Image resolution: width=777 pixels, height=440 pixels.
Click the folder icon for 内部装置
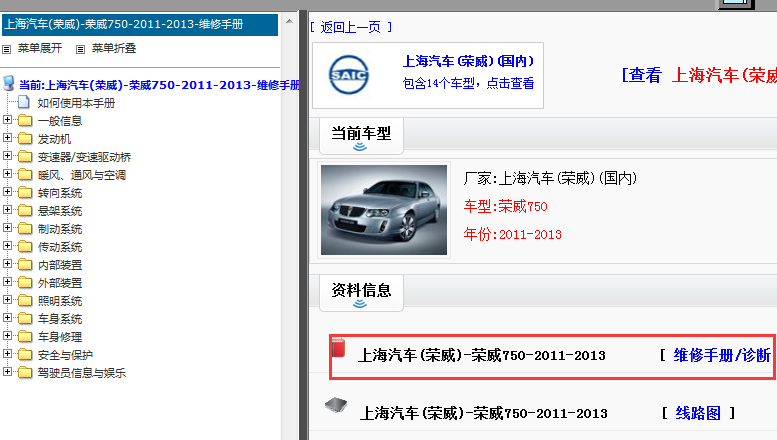(x=25, y=265)
